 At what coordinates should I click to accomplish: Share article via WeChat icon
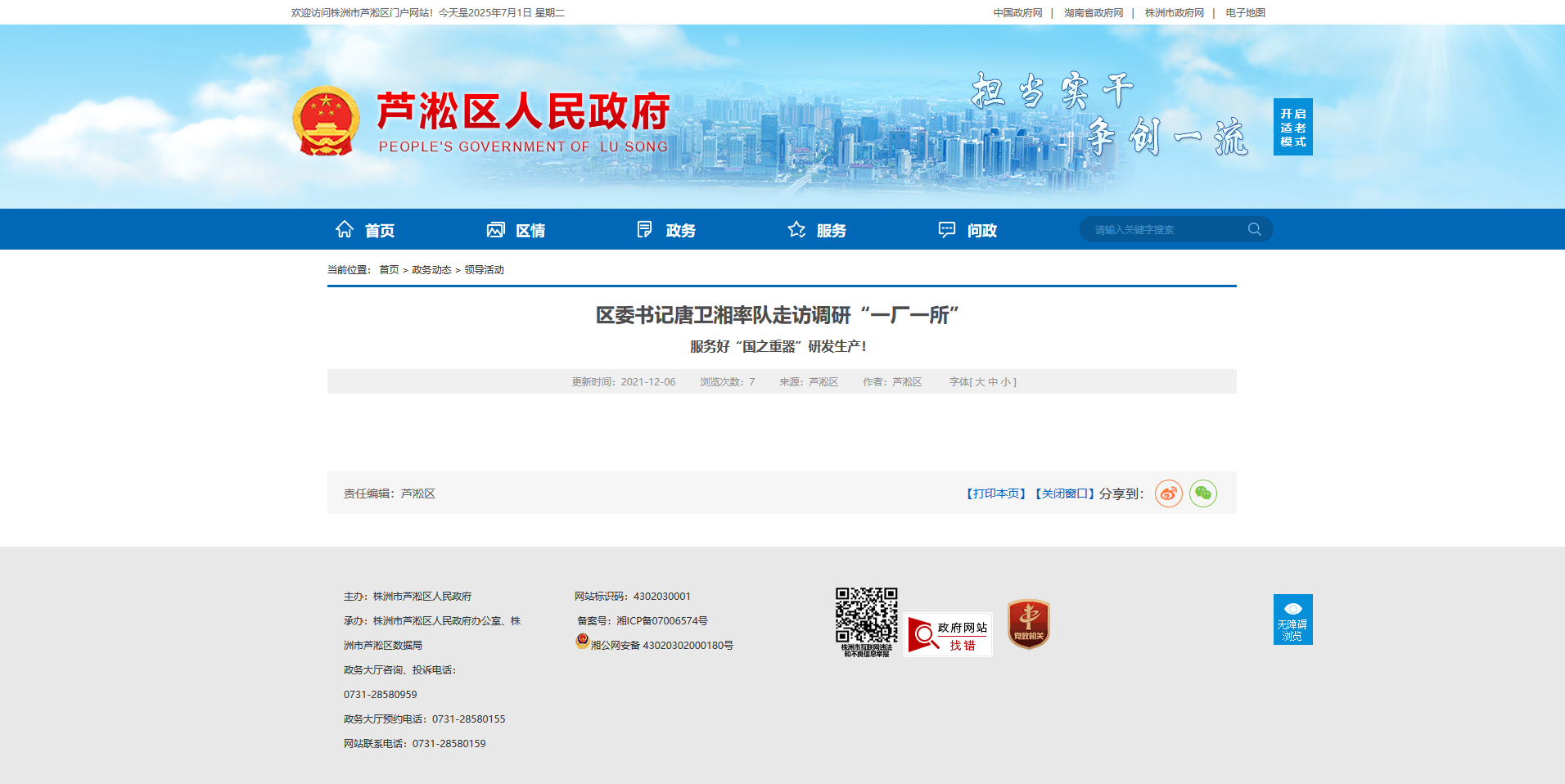[x=1203, y=493]
